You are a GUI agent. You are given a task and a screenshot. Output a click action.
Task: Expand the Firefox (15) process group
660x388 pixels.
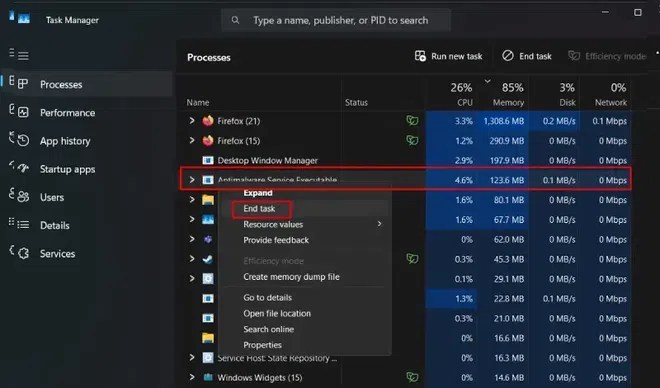coord(192,140)
